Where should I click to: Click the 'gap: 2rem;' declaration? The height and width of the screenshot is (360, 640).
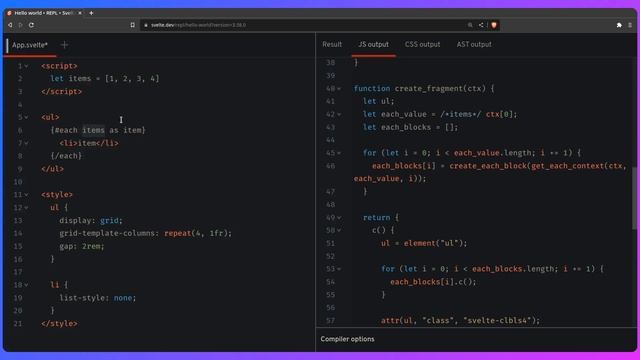click(82, 247)
